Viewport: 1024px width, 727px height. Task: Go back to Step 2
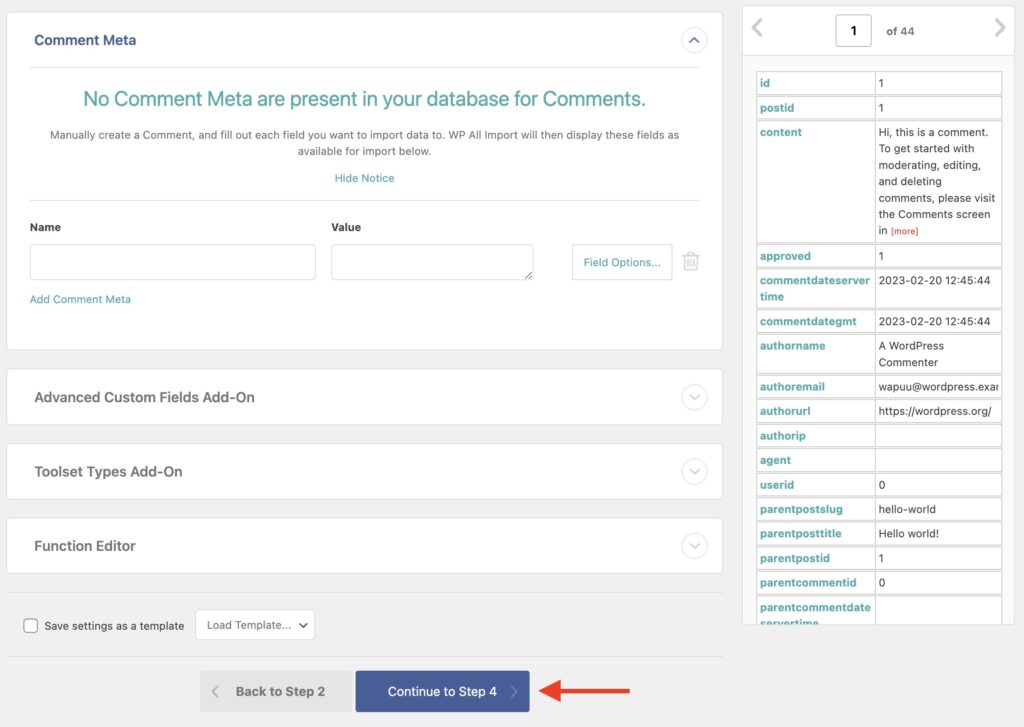pyautogui.click(x=276, y=690)
